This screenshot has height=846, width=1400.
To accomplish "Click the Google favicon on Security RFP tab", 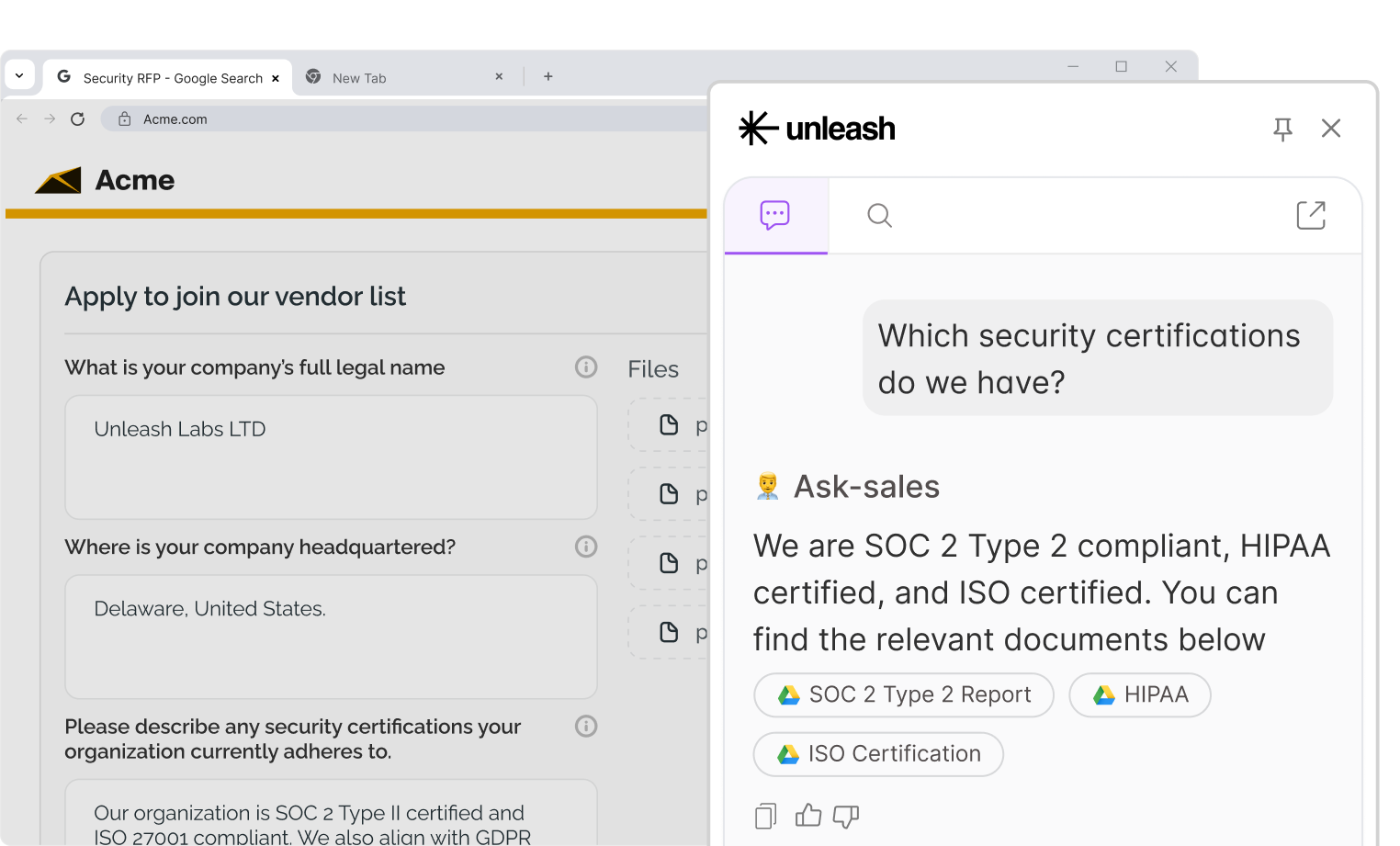I will point(64,77).
